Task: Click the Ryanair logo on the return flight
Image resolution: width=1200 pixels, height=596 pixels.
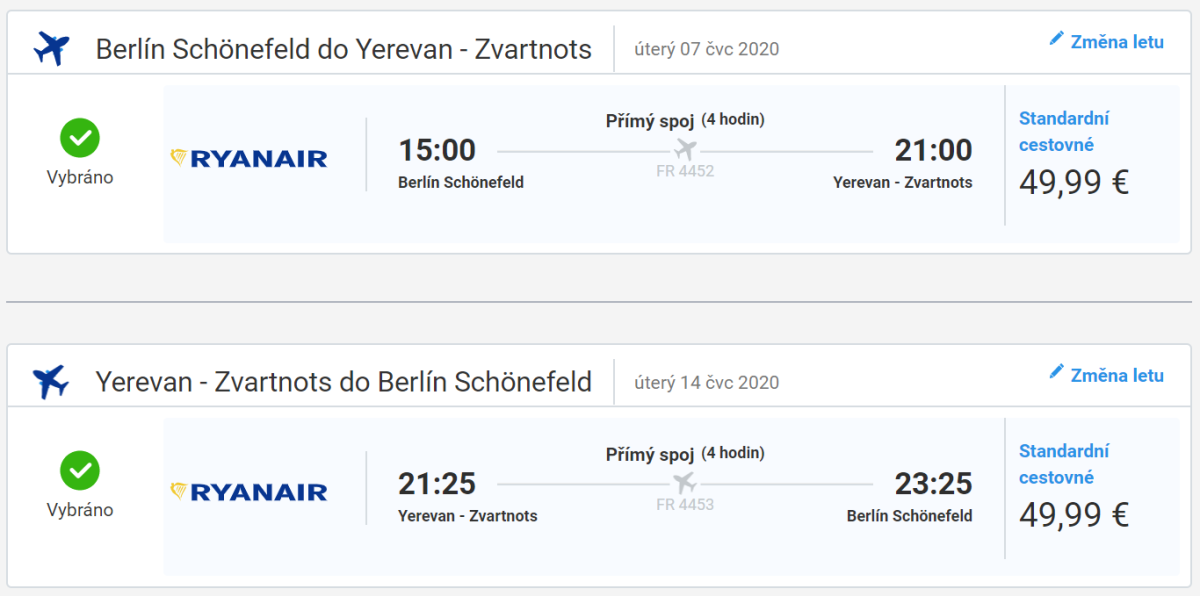Action: pos(250,491)
